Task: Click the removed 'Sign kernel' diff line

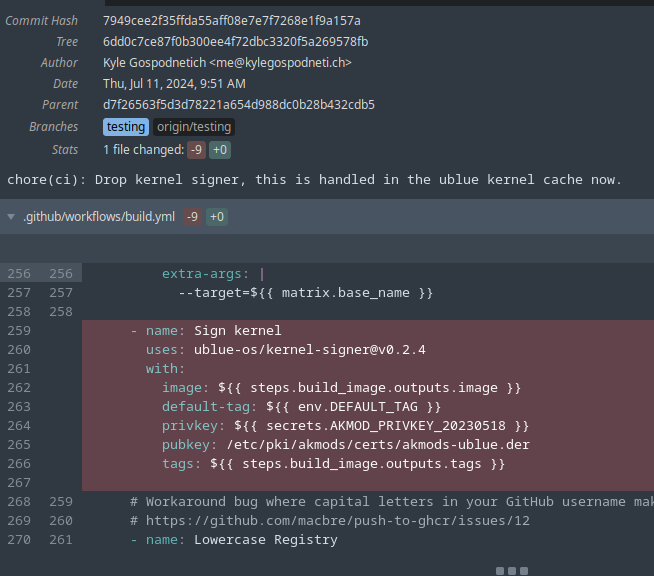Action: (x=238, y=331)
